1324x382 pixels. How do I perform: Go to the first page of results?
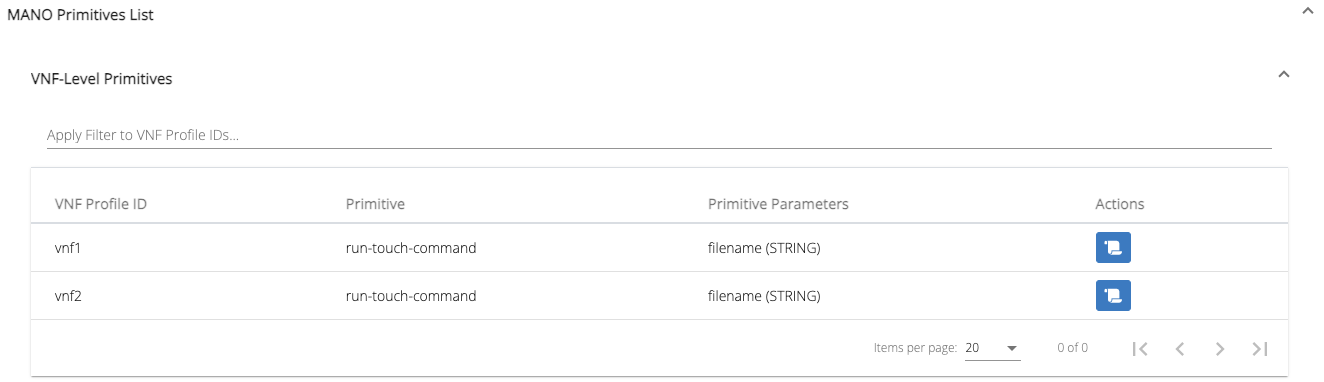tap(1139, 348)
